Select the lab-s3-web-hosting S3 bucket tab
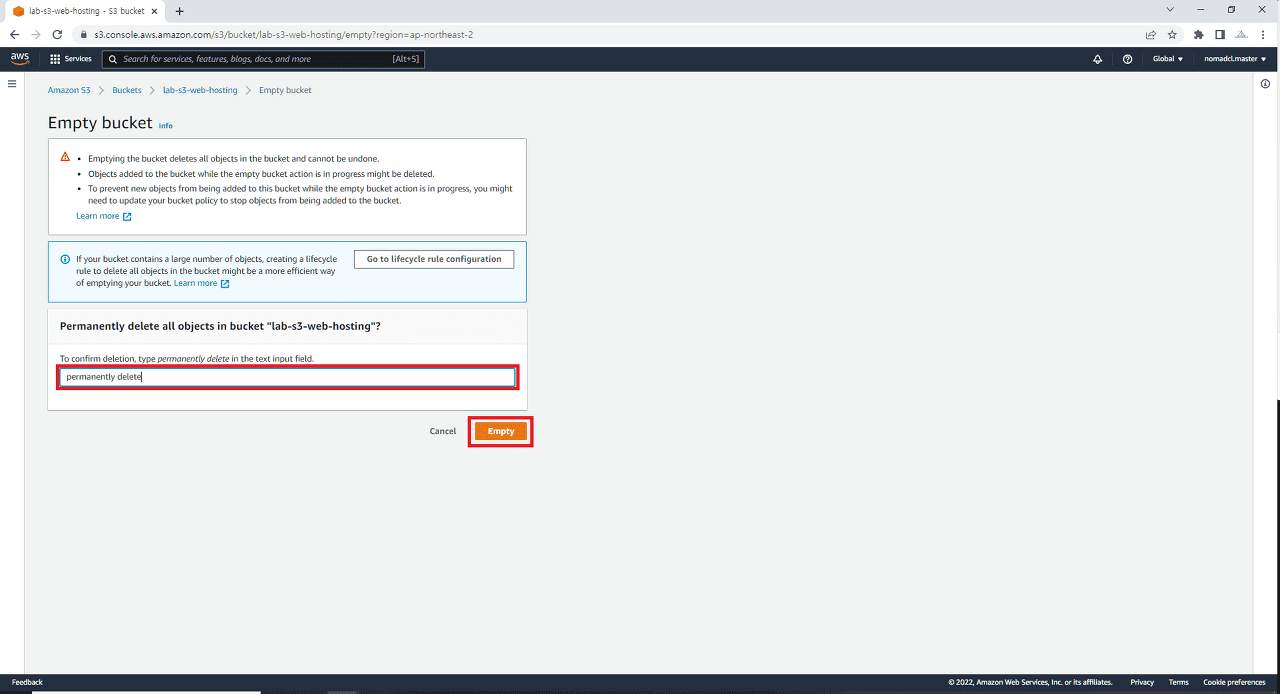This screenshot has width=1280, height=694. coord(86,11)
